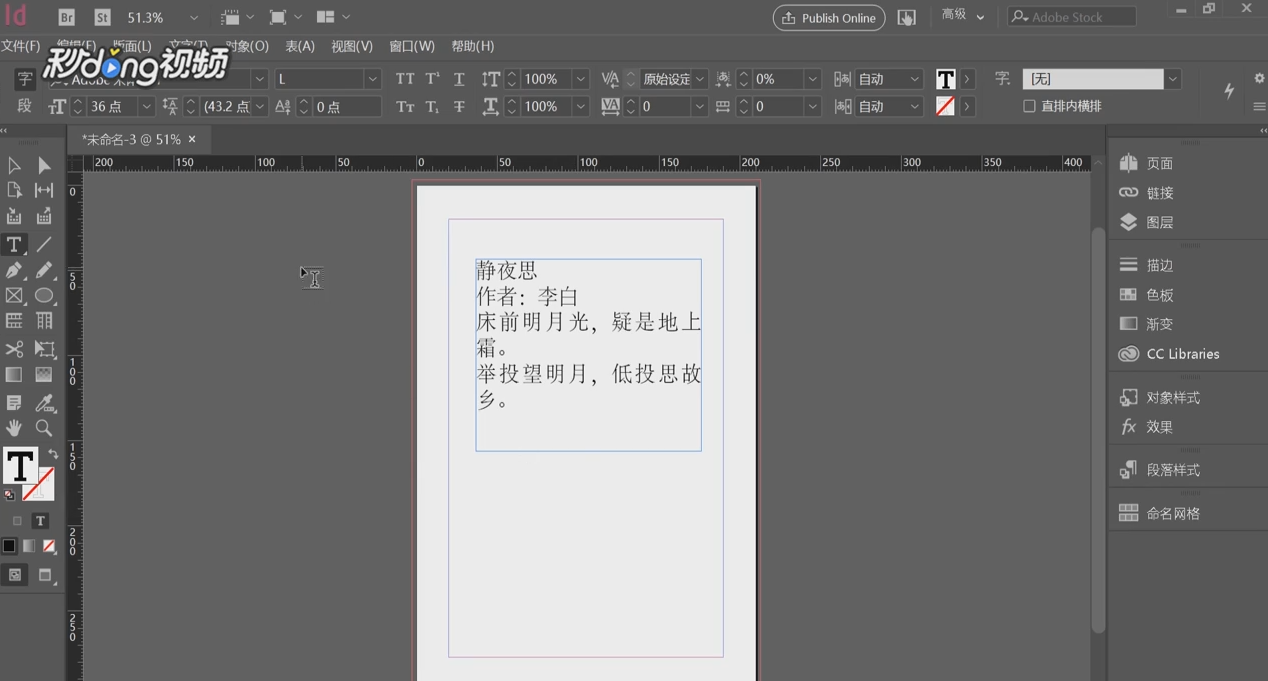Open the 窗口(W) menu

(412, 46)
